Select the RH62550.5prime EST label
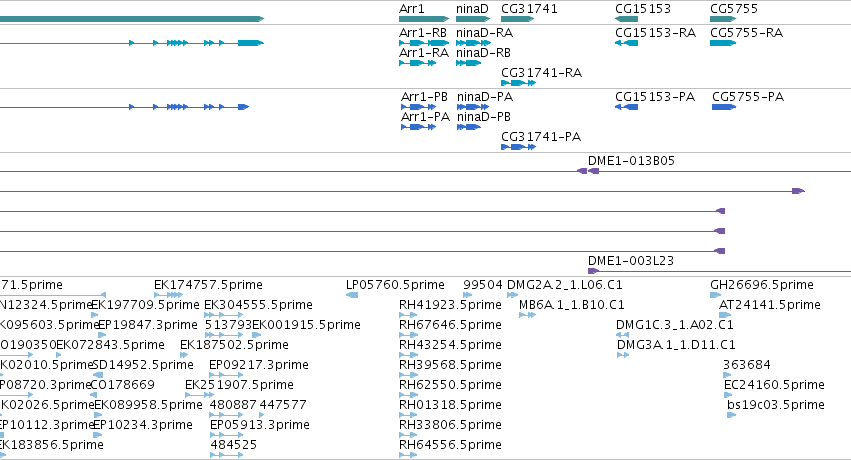Viewport: 851px width, 460px height. tap(450, 385)
